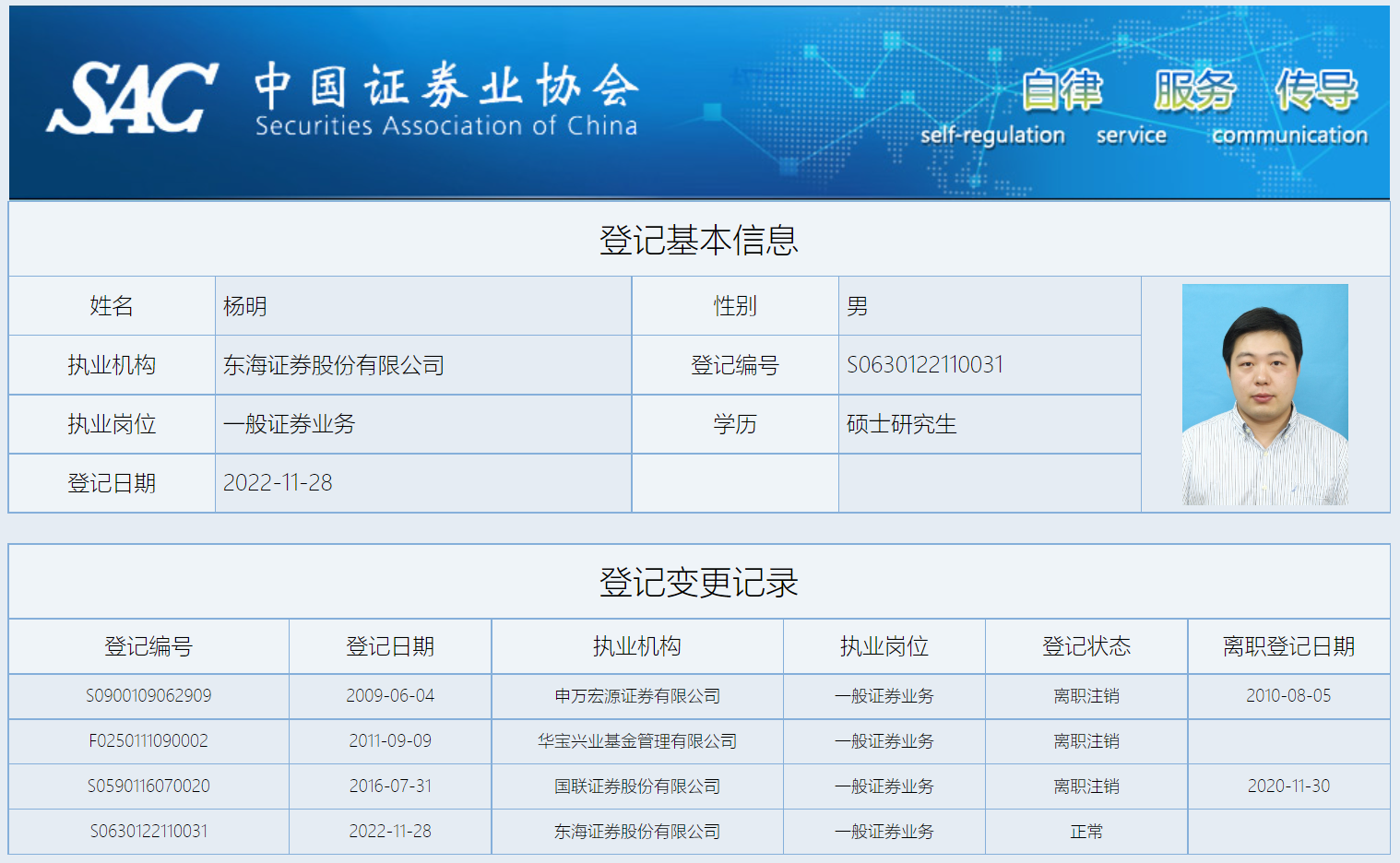Viewport: 1400px width, 863px height.
Task: Click the communication label in the banner
Action: pyautogui.click(x=1290, y=135)
